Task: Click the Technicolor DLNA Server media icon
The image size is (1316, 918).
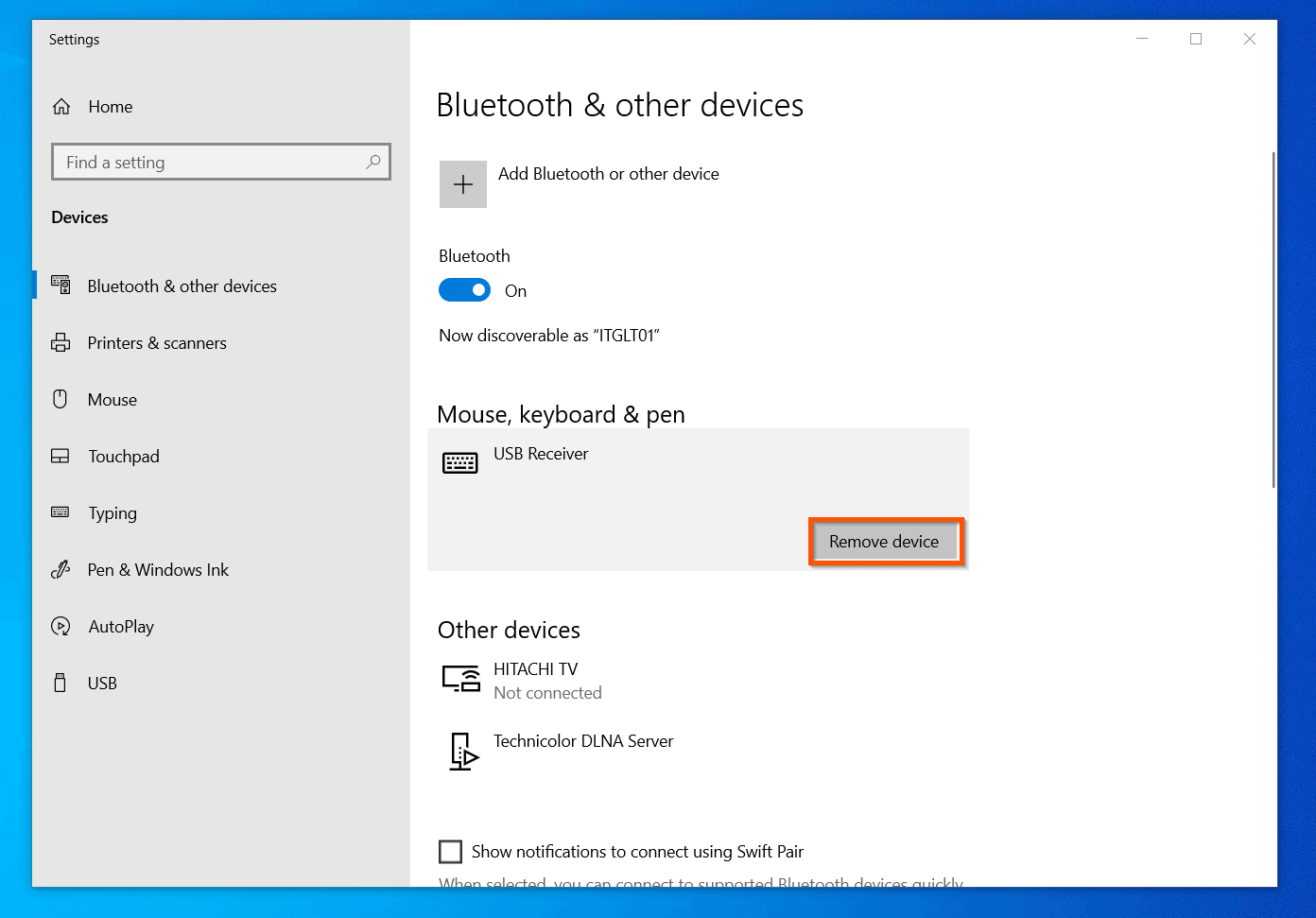Action: click(x=463, y=752)
